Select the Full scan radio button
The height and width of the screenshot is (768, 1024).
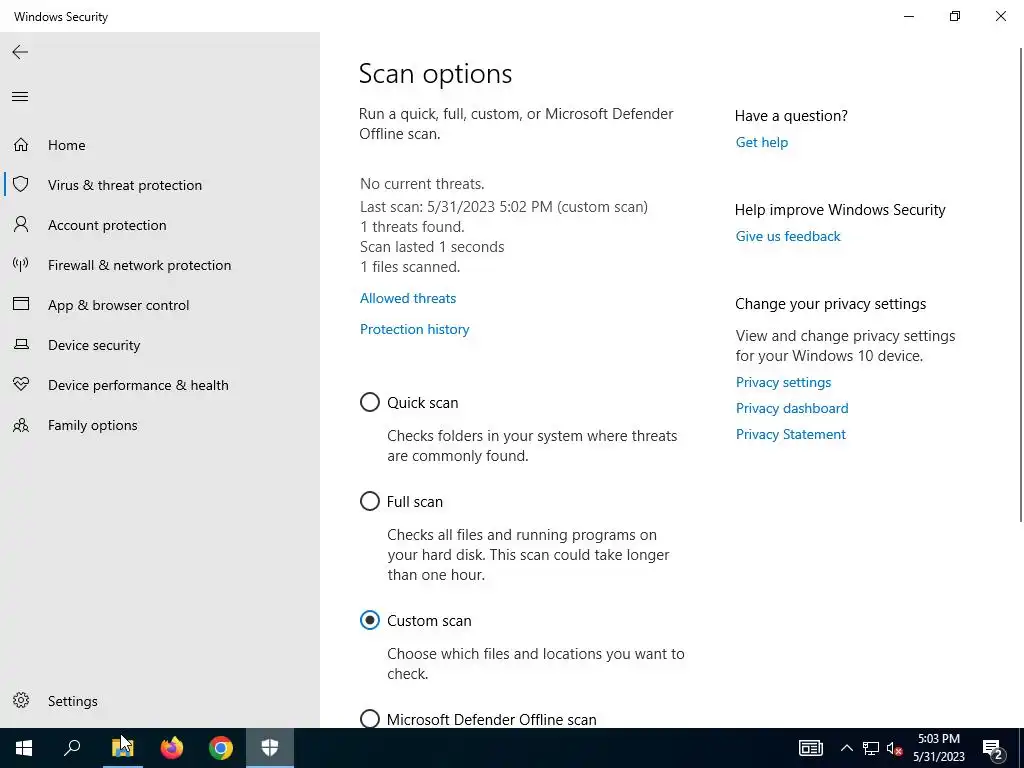tap(370, 502)
